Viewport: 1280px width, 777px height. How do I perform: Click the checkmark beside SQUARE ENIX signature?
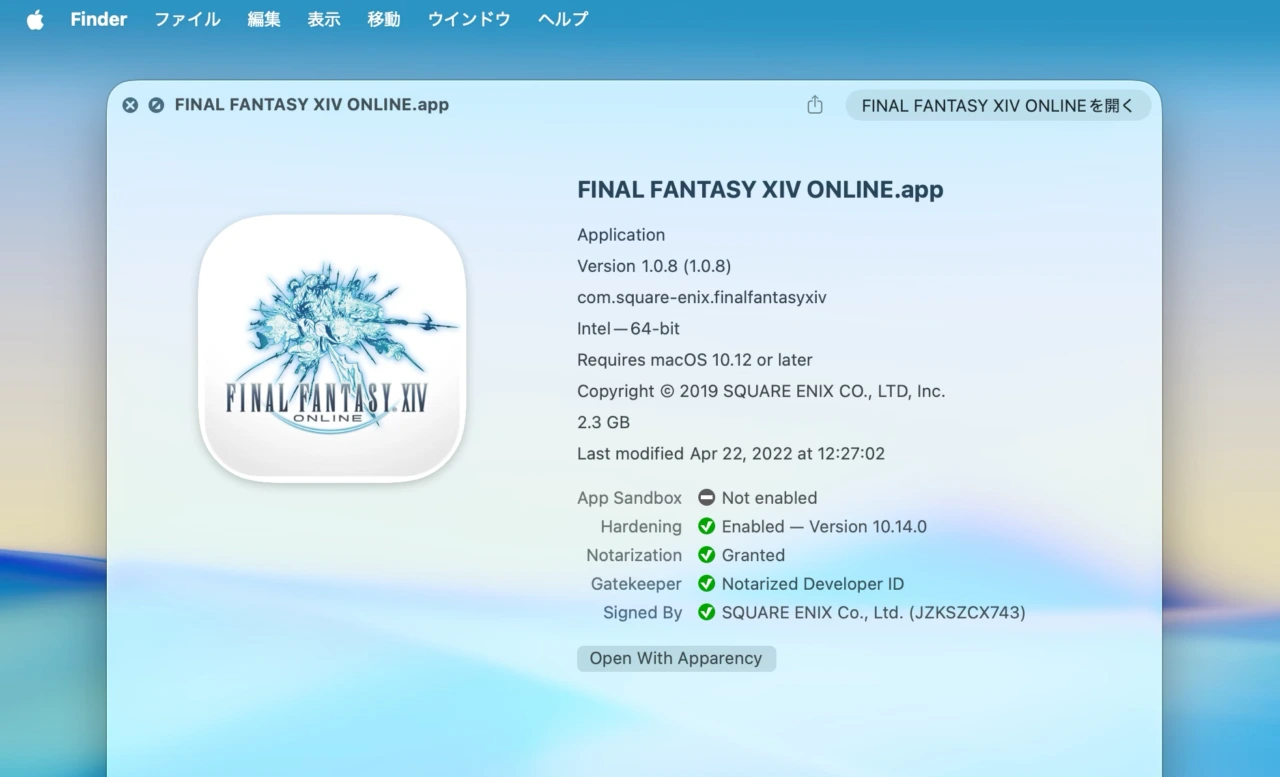706,612
